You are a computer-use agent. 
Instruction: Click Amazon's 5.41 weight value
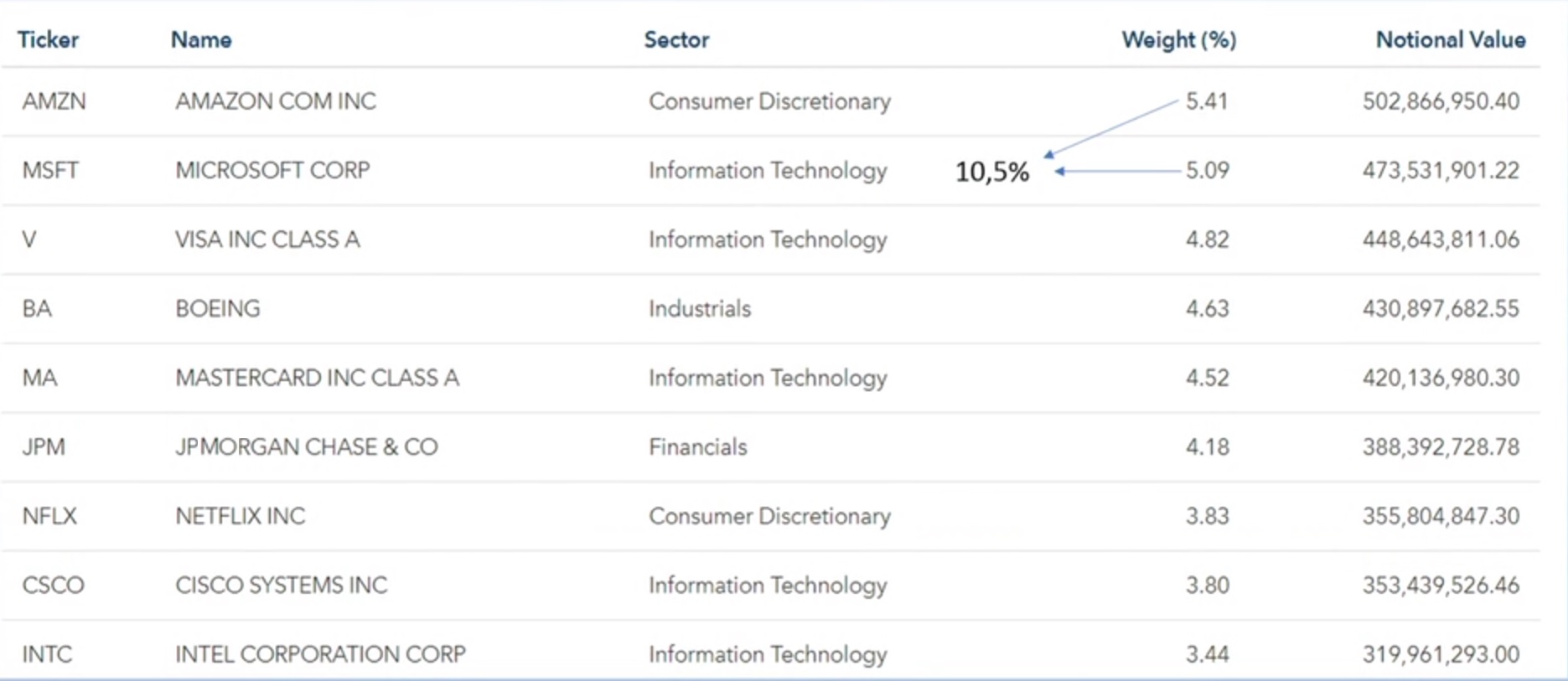1206,101
